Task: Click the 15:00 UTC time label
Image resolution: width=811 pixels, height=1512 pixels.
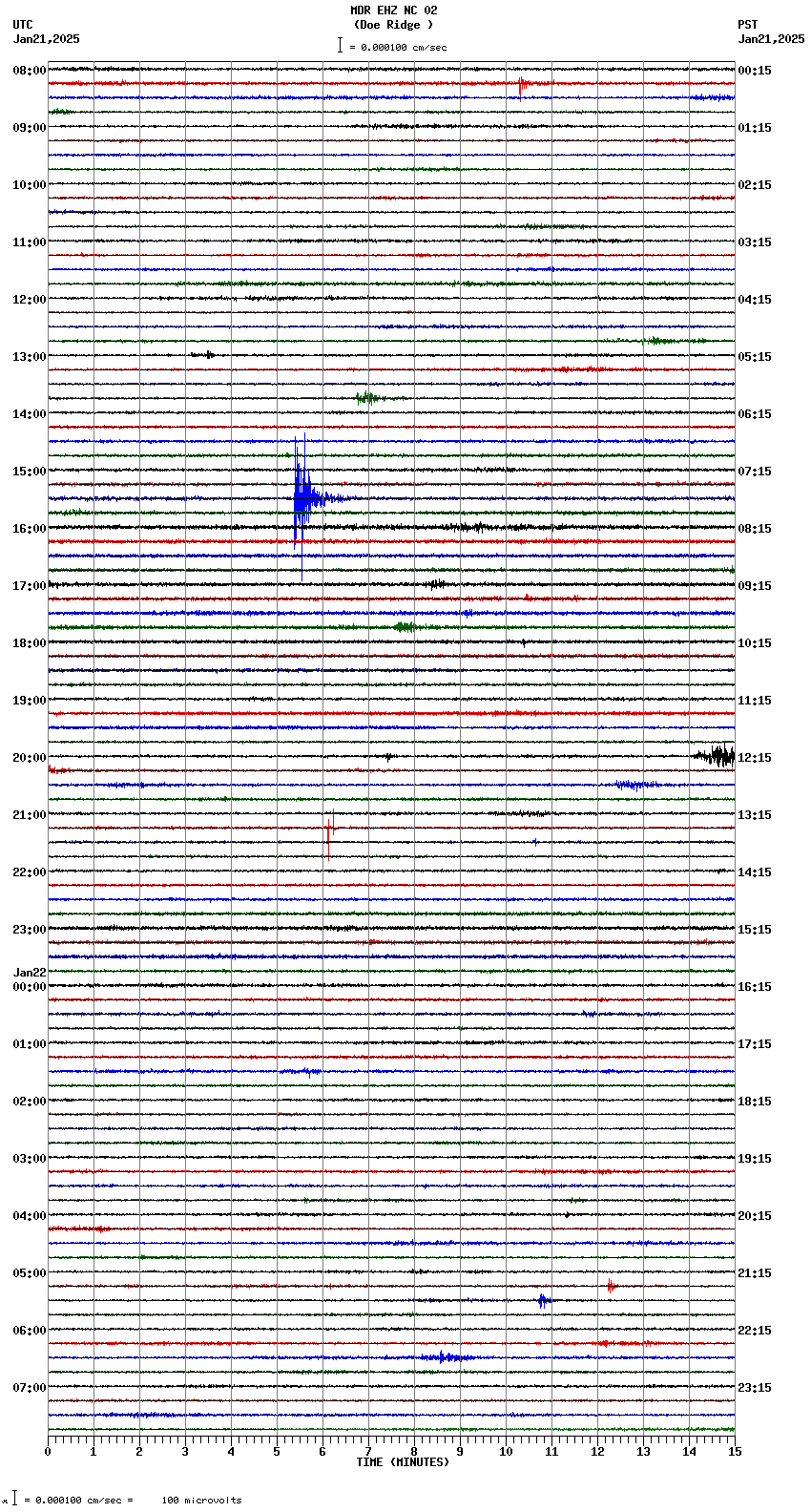Action: point(29,472)
